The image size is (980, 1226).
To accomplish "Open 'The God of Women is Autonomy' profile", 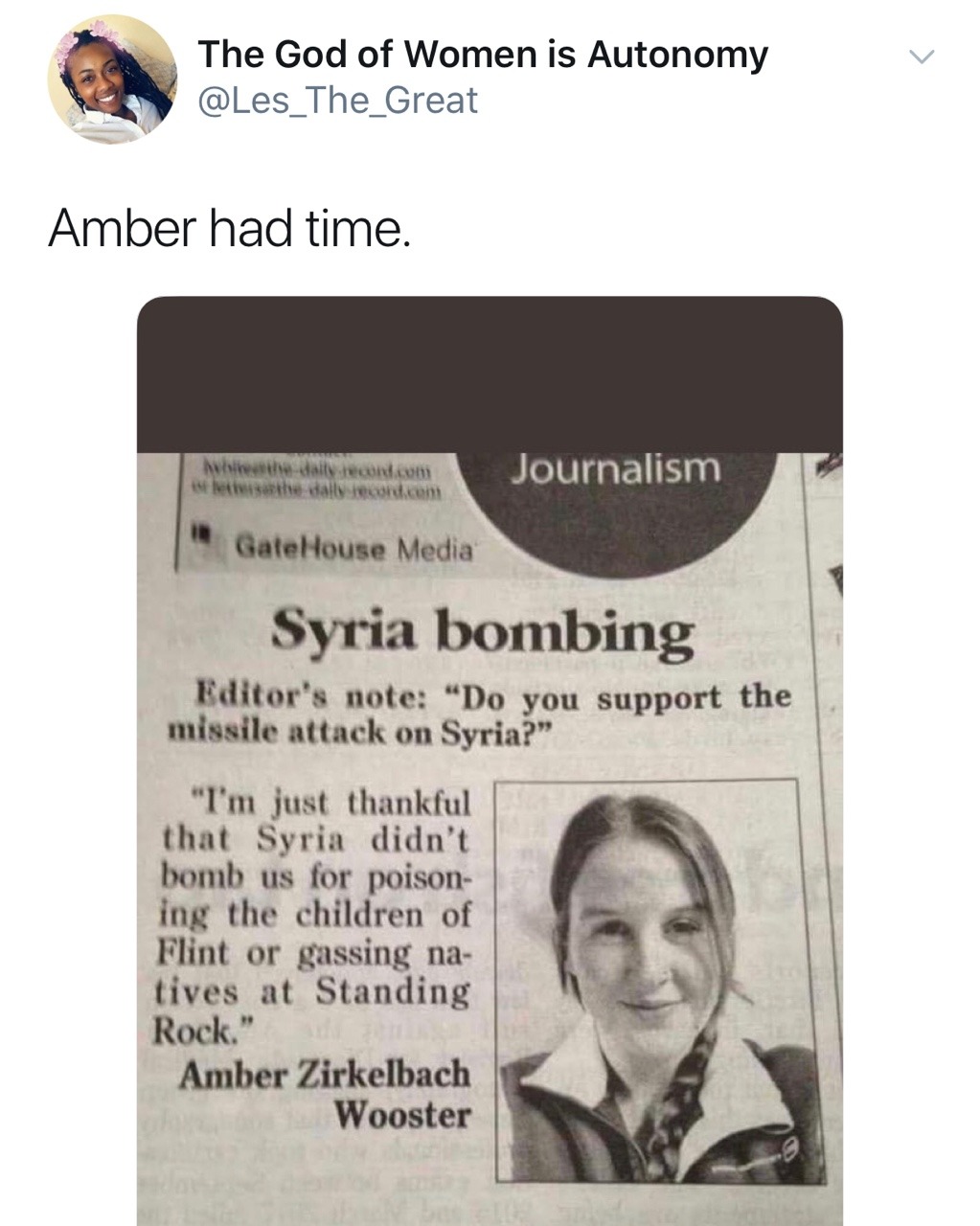I will point(483,55).
